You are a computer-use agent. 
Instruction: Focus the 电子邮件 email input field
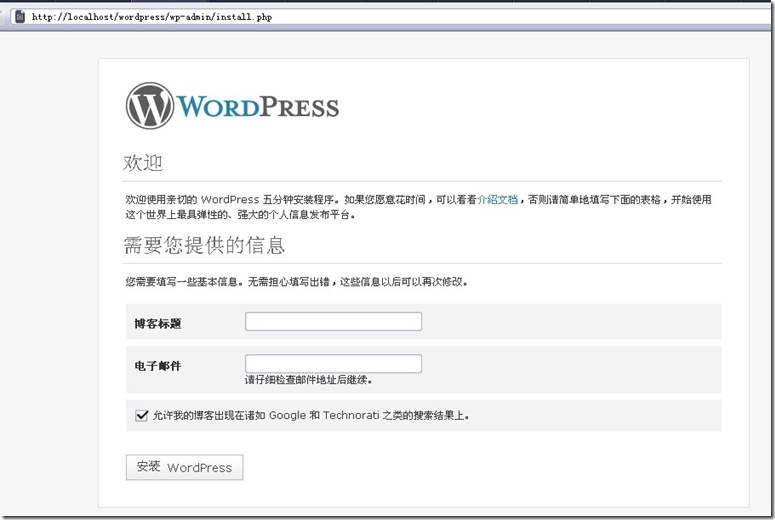tap(334, 364)
